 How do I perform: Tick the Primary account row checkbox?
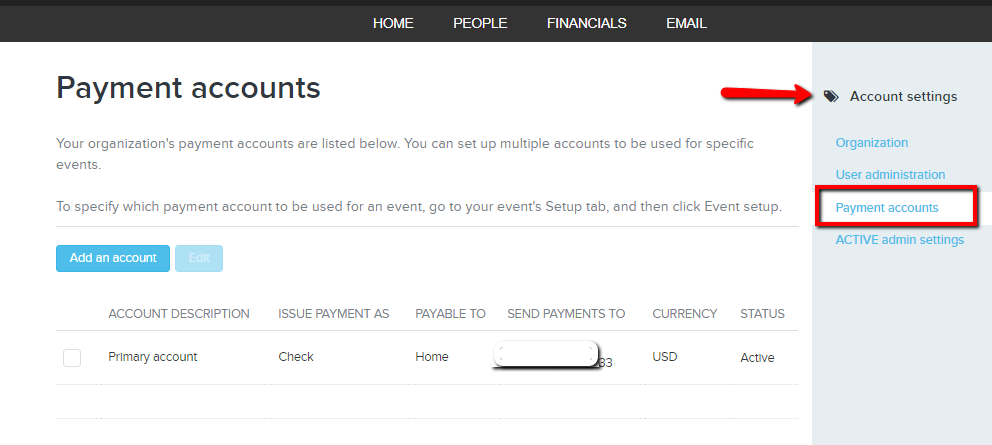coord(72,358)
